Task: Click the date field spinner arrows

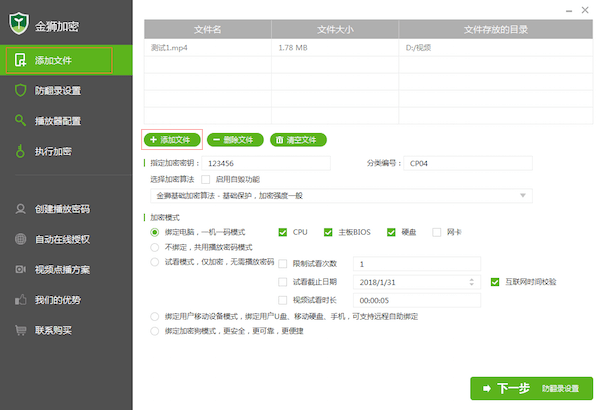Action: [471, 282]
